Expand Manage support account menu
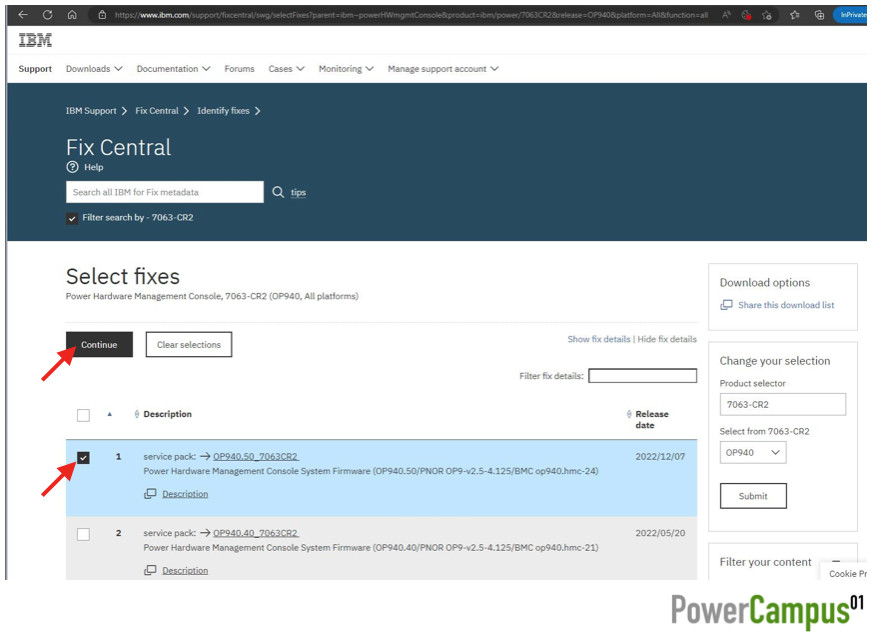Viewport: 876px width, 641px height. coord(443,69)
